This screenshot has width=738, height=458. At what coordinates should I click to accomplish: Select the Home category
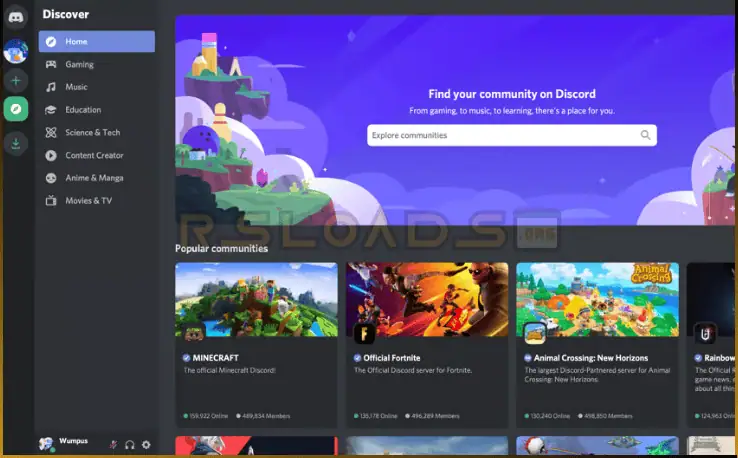click(96, 41)
